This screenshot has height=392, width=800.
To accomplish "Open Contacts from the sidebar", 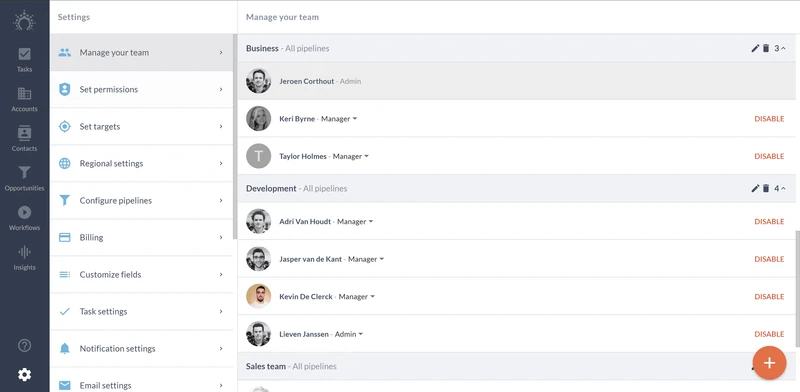I will pos(24,139).
